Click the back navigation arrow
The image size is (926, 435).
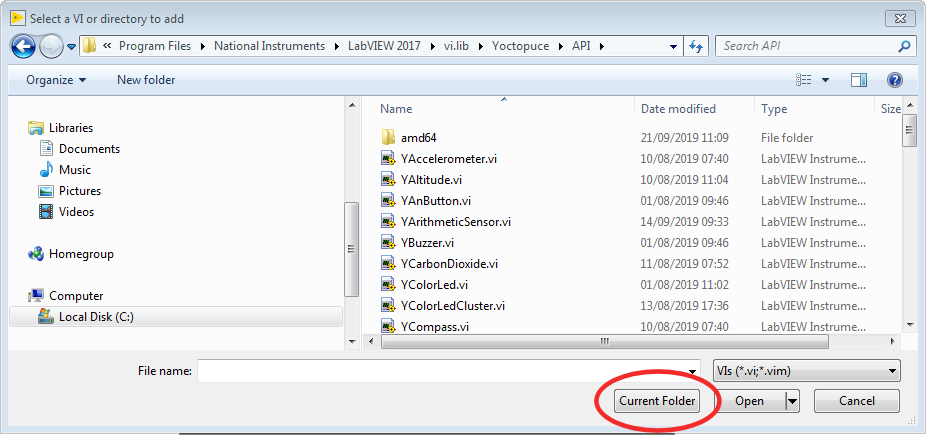[25, 46]
